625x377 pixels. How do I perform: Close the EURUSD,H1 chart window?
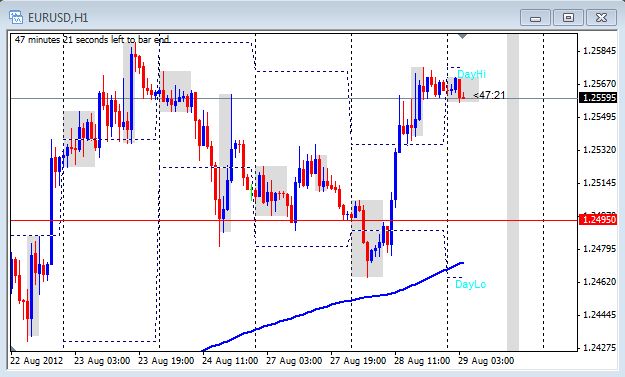click(601, 18)
